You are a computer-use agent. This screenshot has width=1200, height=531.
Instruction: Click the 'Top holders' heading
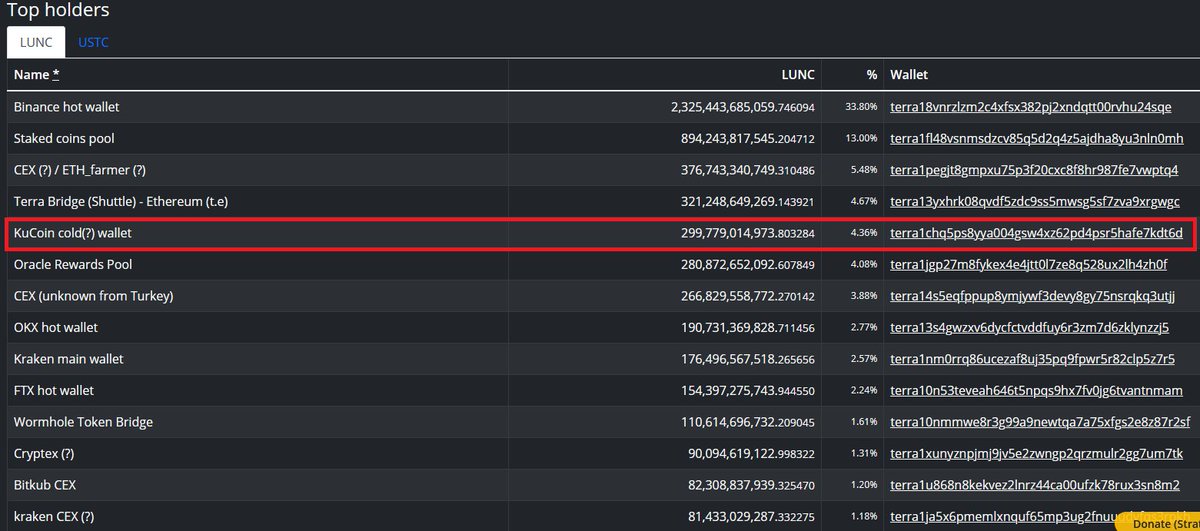click(58, 10)
